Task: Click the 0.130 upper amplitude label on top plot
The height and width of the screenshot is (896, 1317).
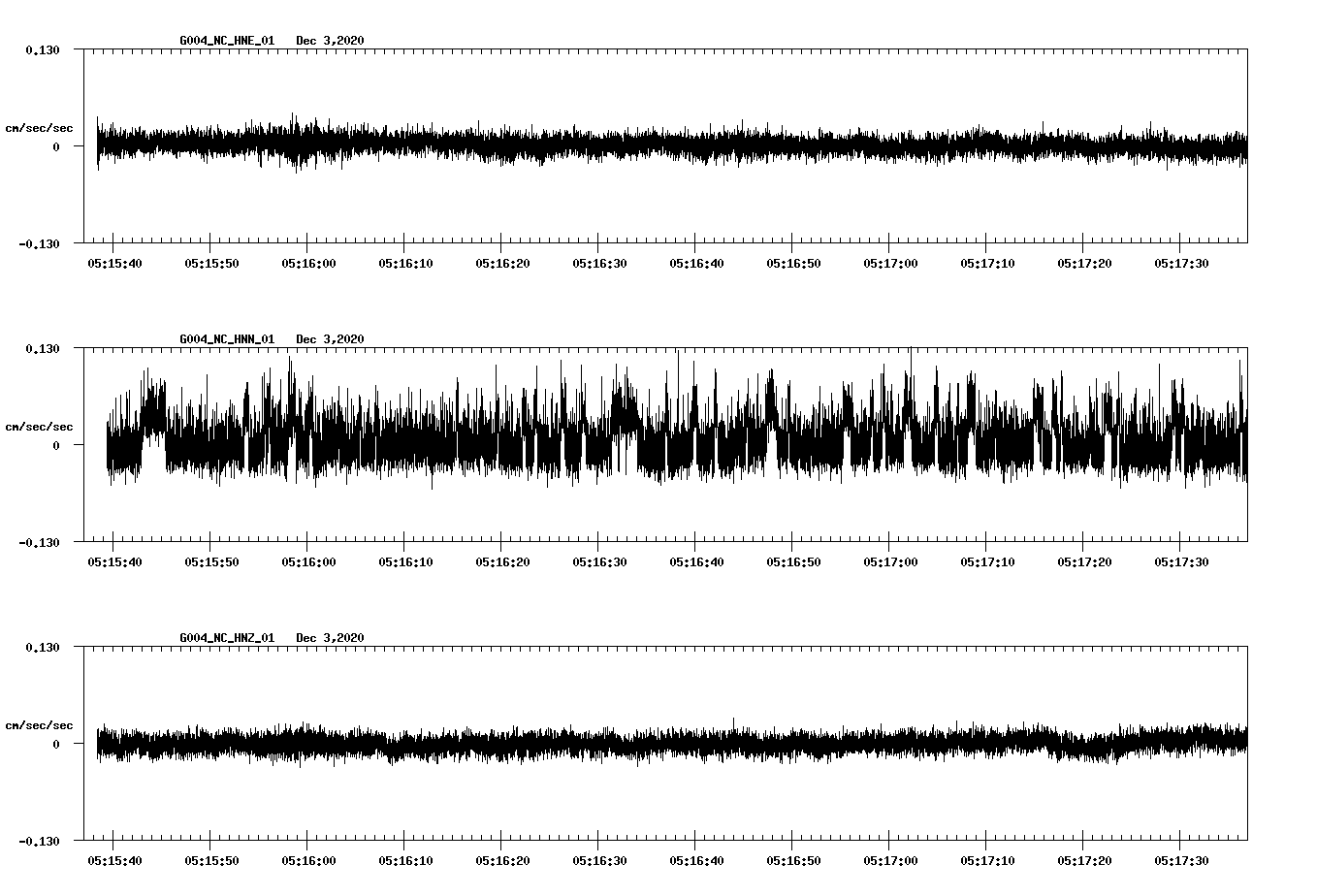Action: (x=43, y=48)
